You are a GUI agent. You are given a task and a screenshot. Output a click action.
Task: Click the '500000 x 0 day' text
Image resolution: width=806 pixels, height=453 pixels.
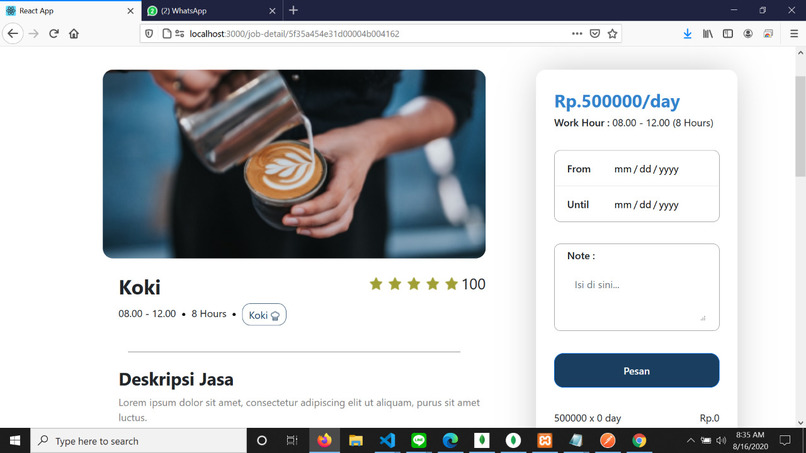(588, 418)
